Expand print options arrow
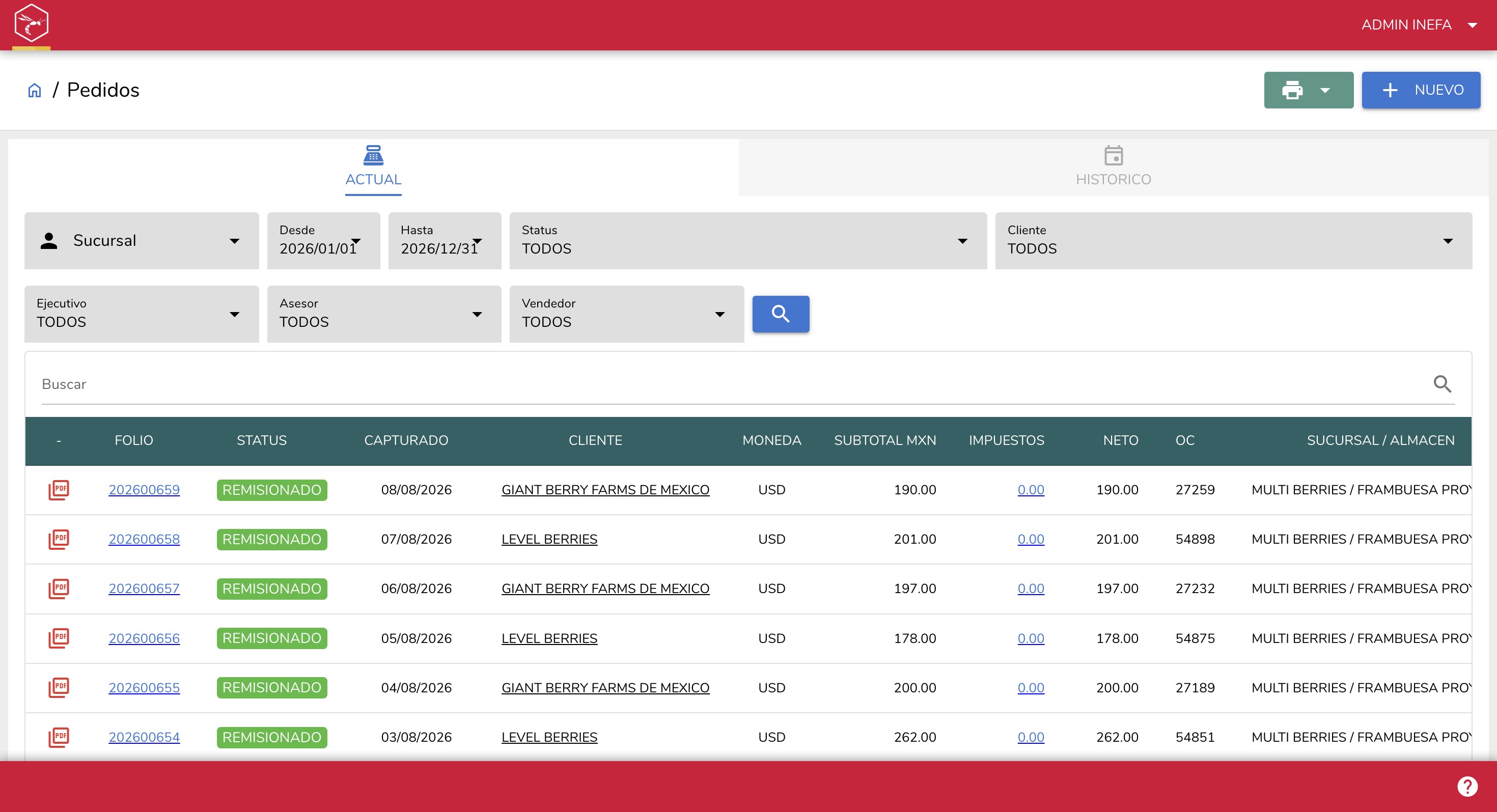Screen dimensions: 1497x812 tap(1325, 90)
